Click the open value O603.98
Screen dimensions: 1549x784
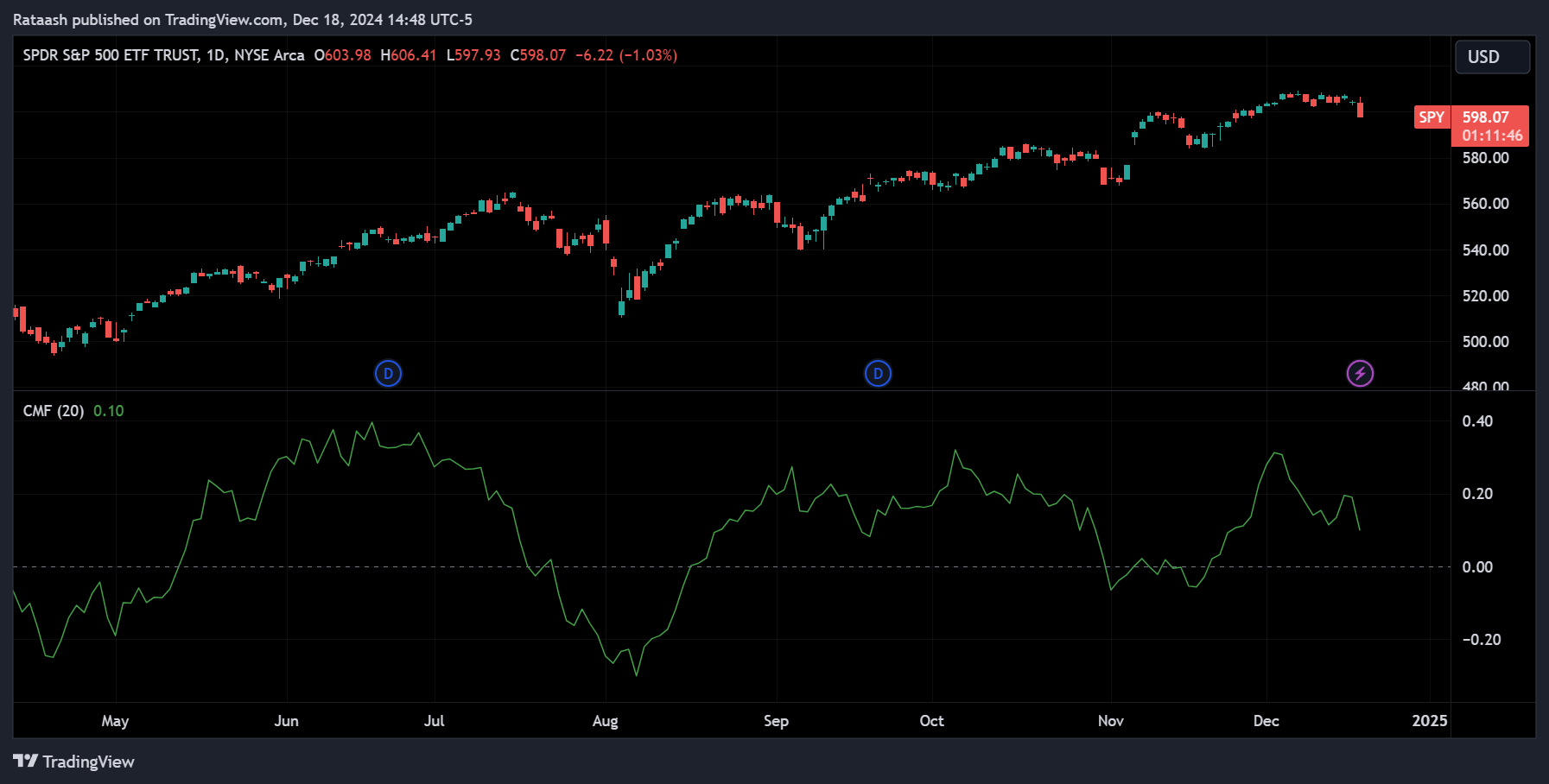pos(342,55)
